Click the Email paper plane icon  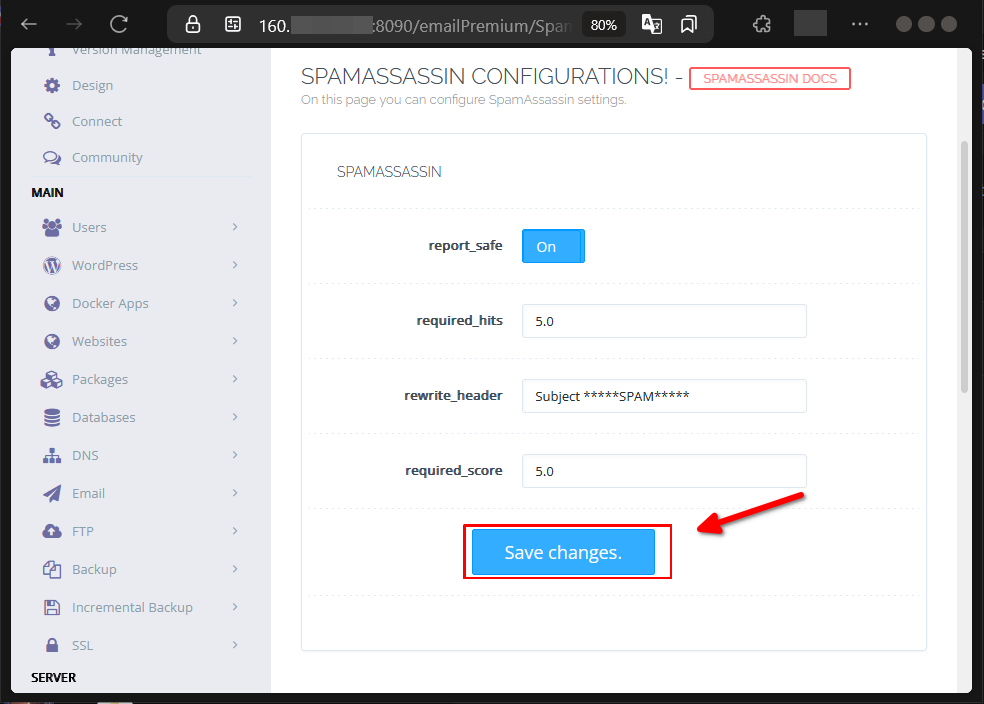tap(52, 493)
